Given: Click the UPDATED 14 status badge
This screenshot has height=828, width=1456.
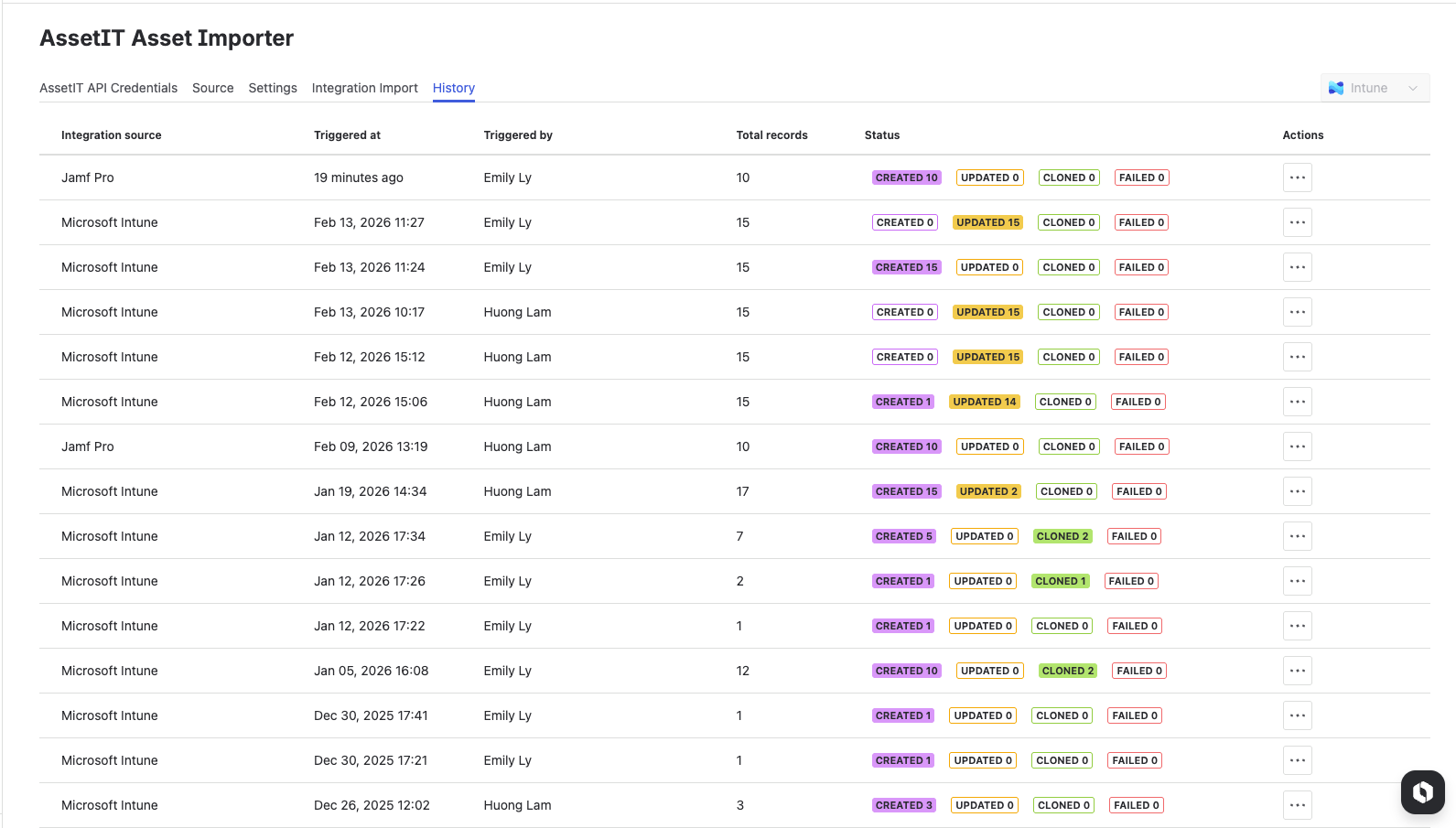Looking at the screenshot, I should pyautogui.click(x=984, y=402).
